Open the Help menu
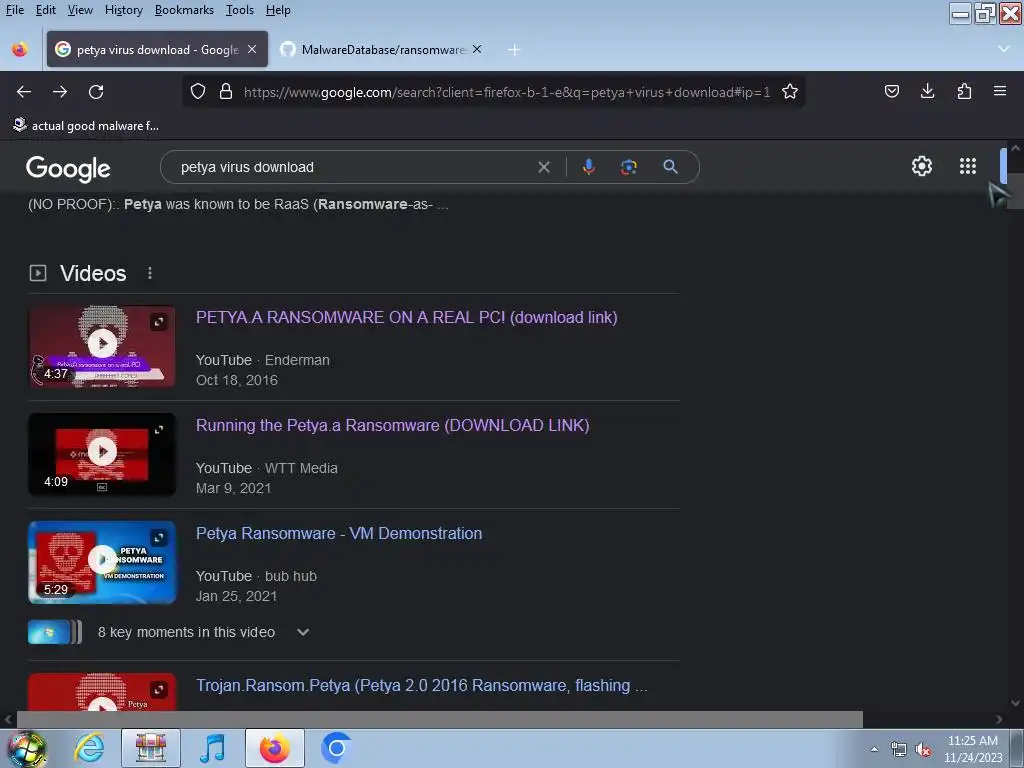This screenshot has height=768, width=1024. (x=278, y=10)
